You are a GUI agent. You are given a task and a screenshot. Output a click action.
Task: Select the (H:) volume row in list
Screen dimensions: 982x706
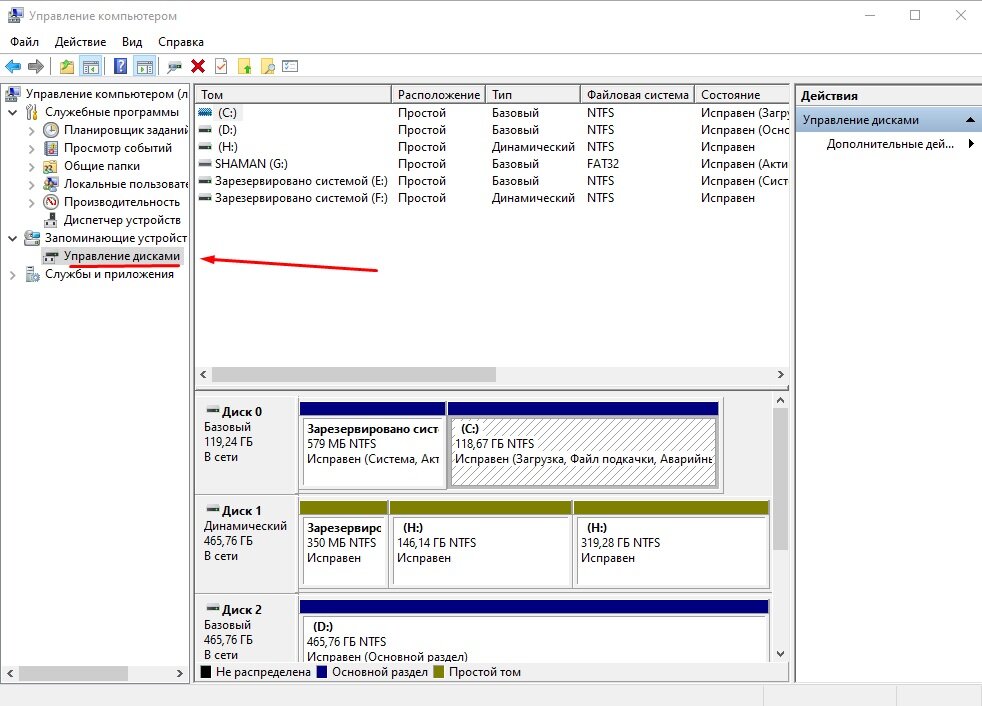(x=492, y=147)
